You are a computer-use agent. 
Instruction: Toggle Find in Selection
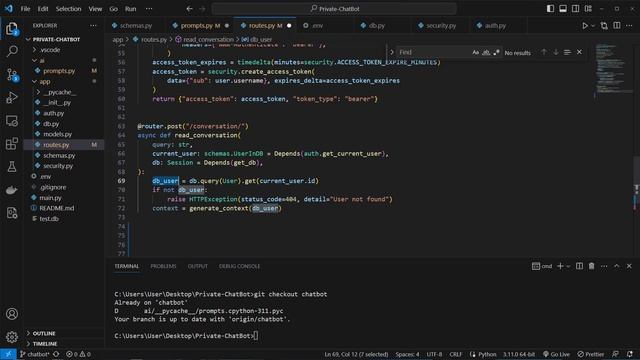[x=567, y=52]
